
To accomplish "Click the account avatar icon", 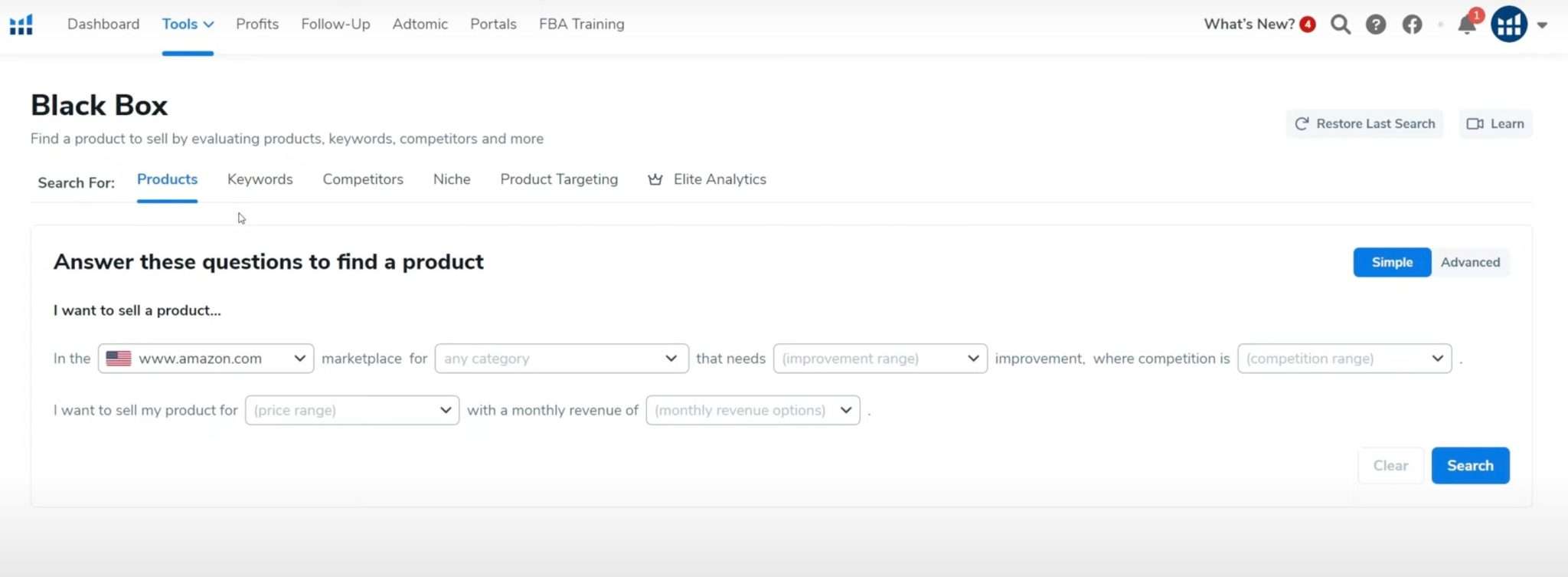I will point(1508,25).
